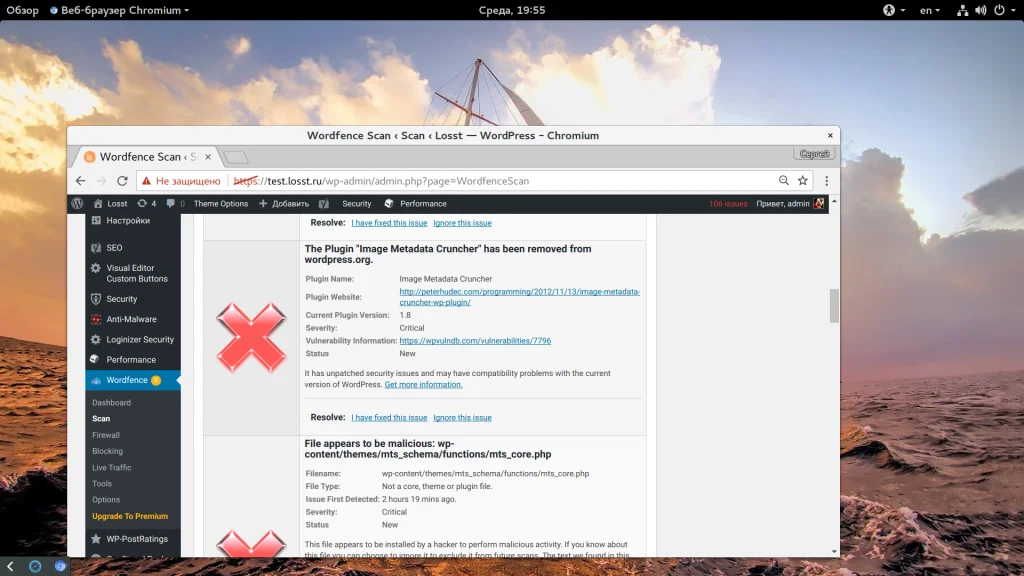The width and height of the screenshot is (1024, 576).
Task: Click Добавить in the admin bar
Action: [284, 204]
